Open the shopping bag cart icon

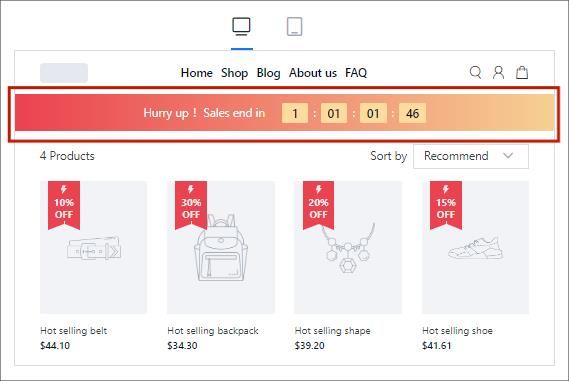(522, 73)
